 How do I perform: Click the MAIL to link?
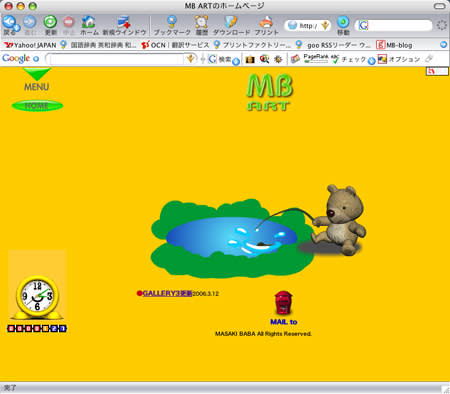[x=284, y=322]
